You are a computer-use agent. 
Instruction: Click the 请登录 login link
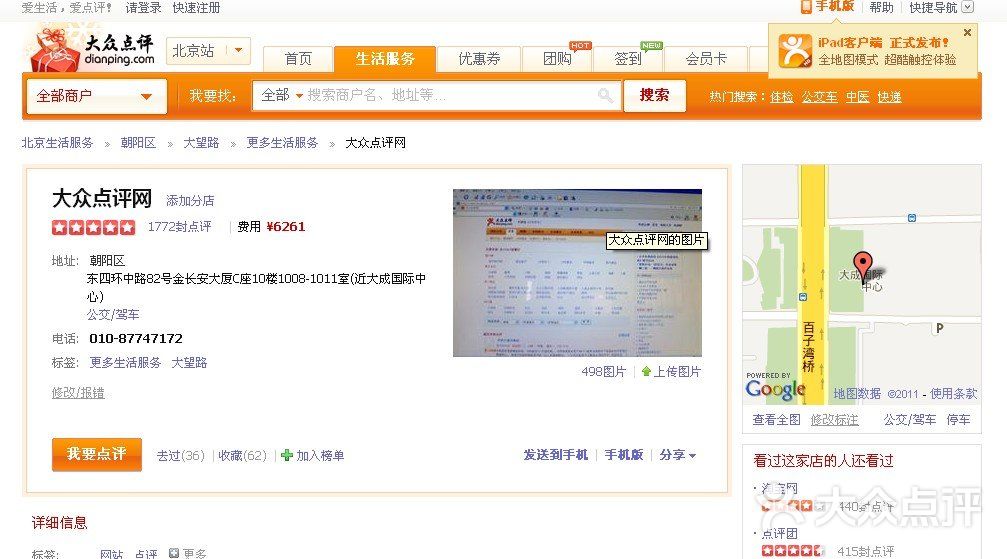pos(143,8)
